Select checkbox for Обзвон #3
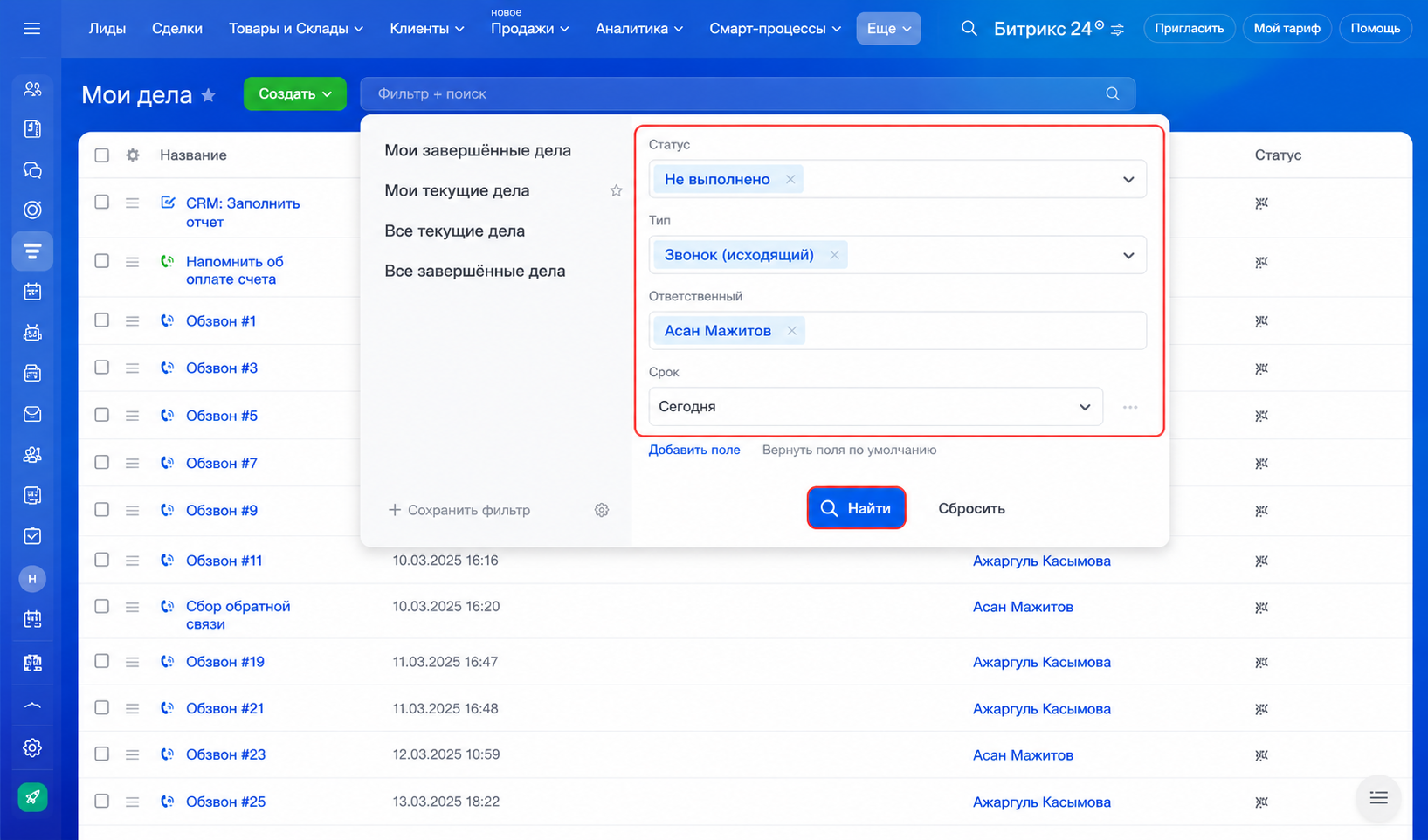Viewport: 1428px width, 840px height. [x=102, y=368]
